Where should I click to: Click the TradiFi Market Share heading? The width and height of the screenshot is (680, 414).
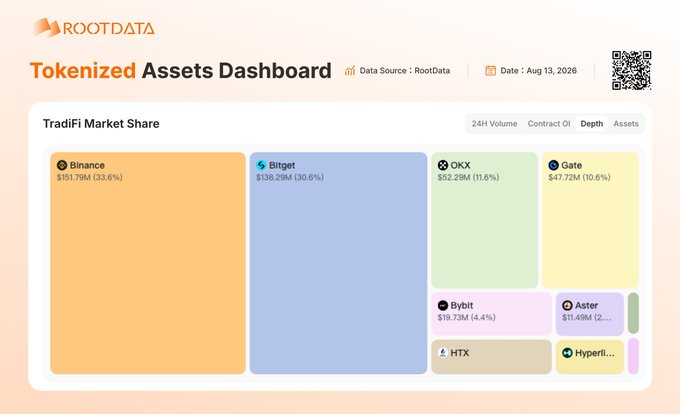101,124
